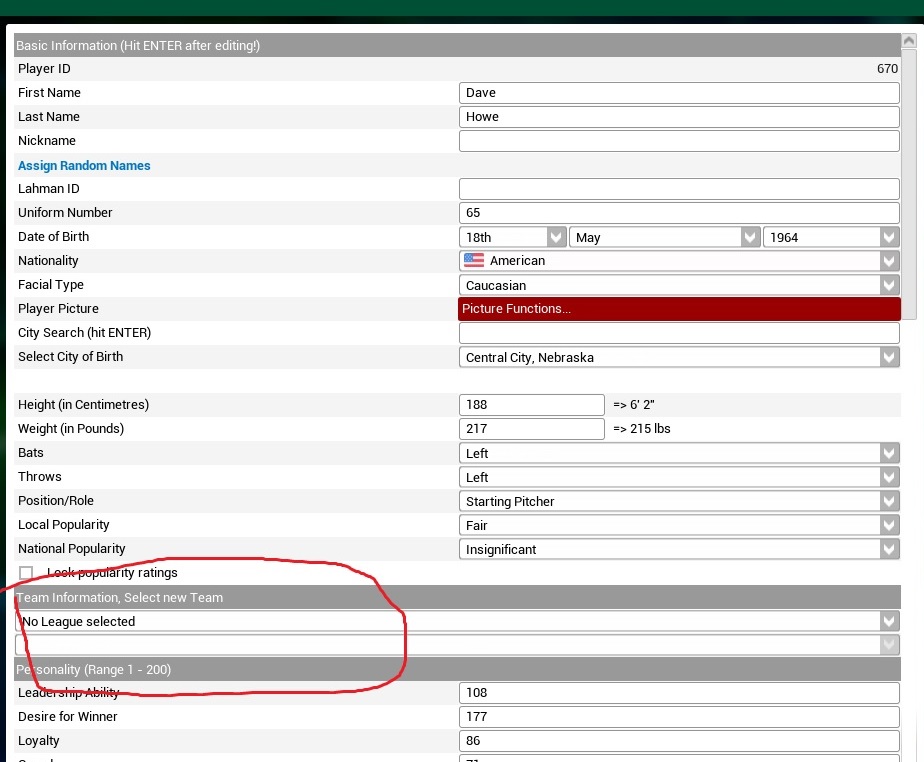Open the Bats handedness dropdown
This screenshot has width=924, height=762.
pyautogui.click(x=680, y=453)
